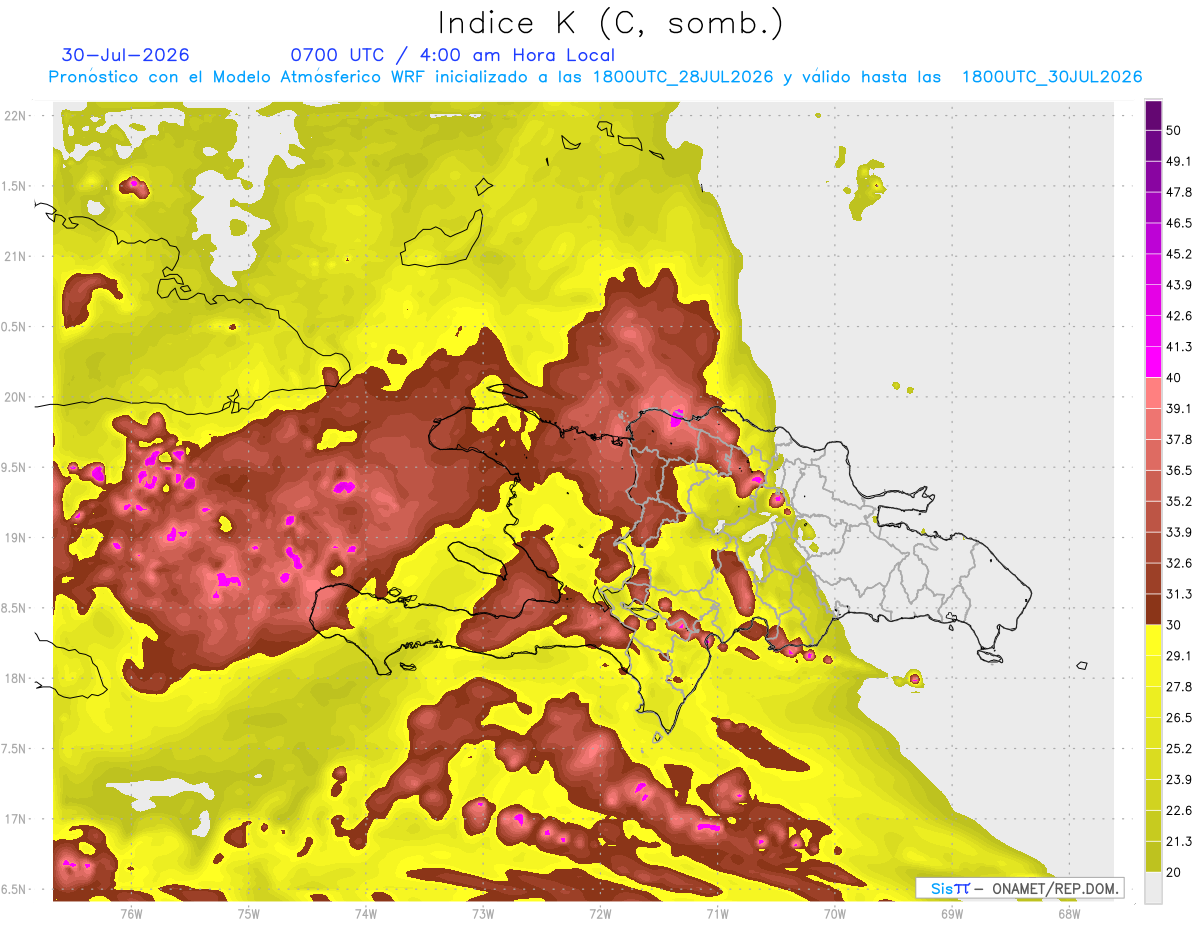
Task: Pick the dark purple legend swatch above 50
Action: coord(1153,115)
